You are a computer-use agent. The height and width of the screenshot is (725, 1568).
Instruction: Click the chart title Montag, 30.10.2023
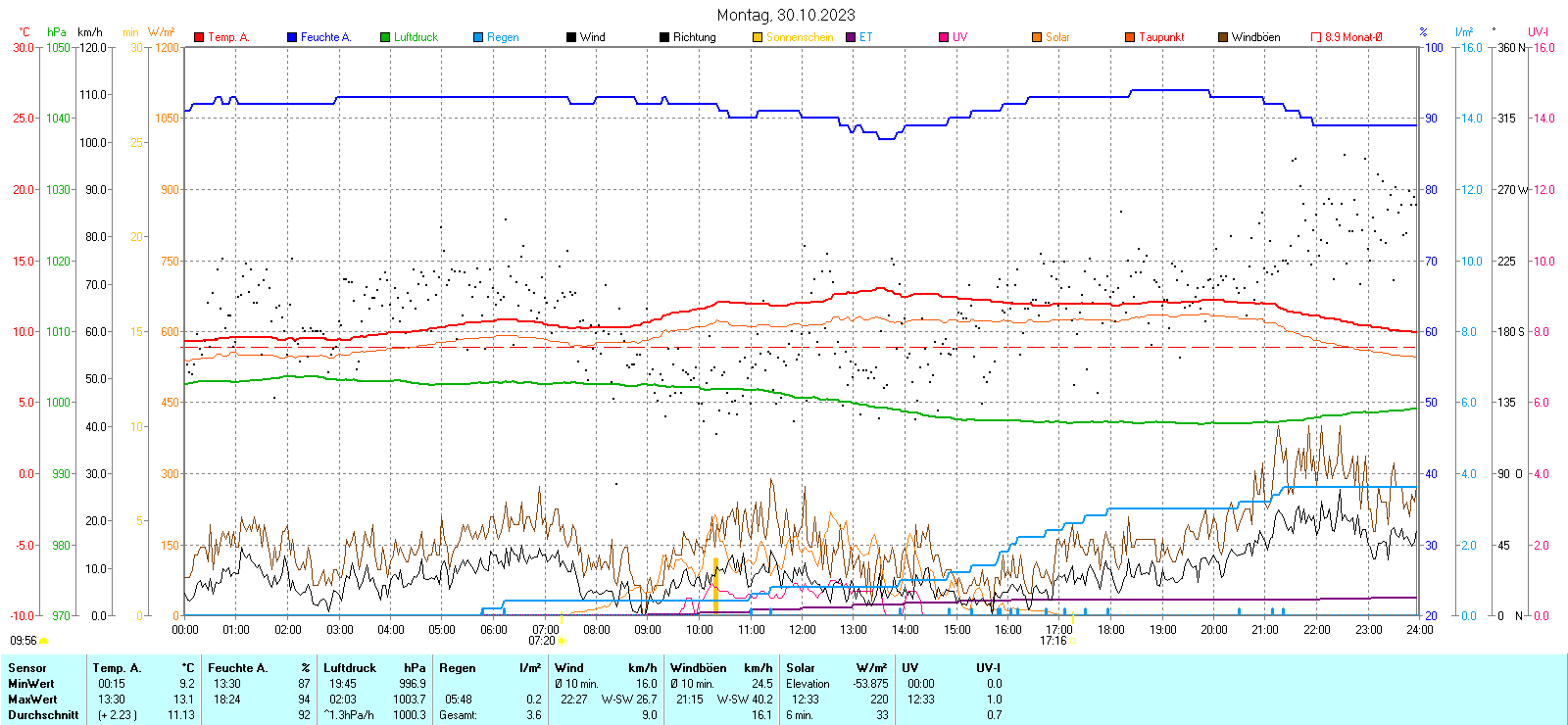pyautogui.click(x=785, y=15)
